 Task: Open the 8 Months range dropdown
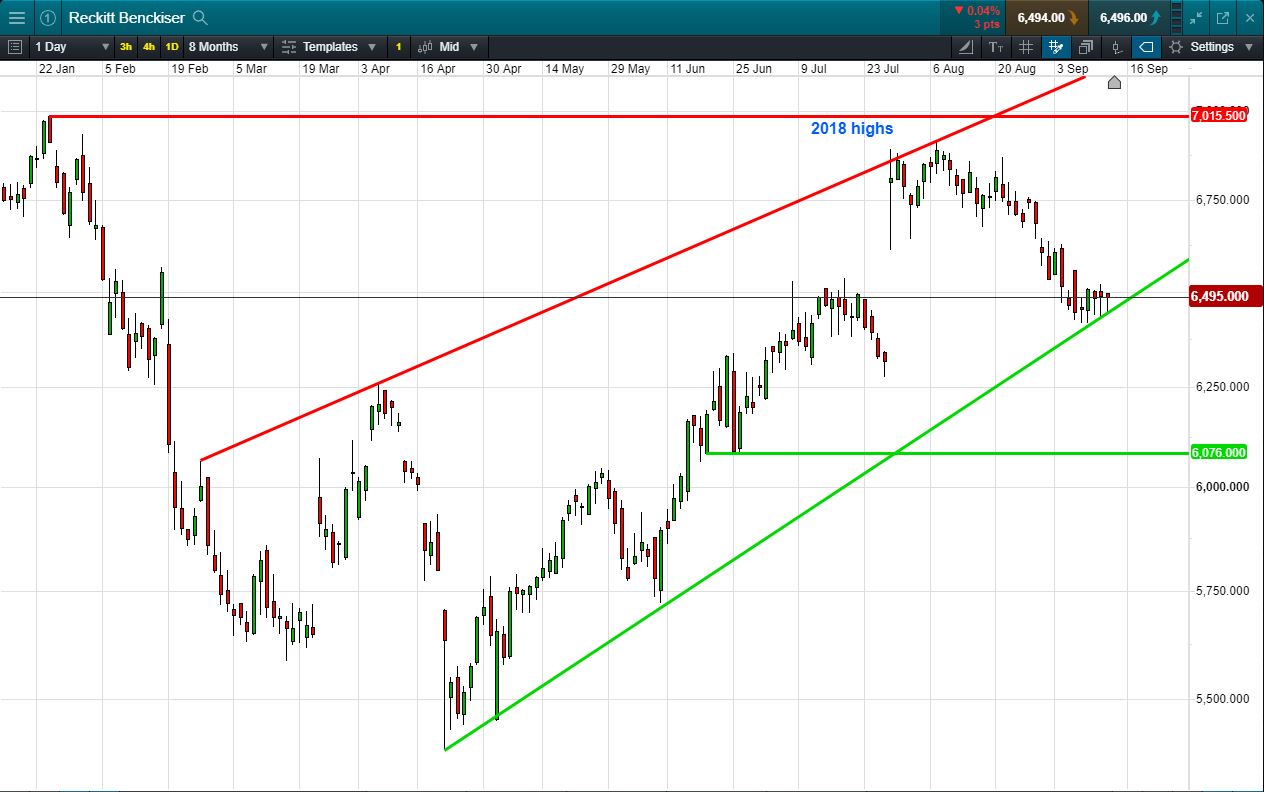point(228,47)
